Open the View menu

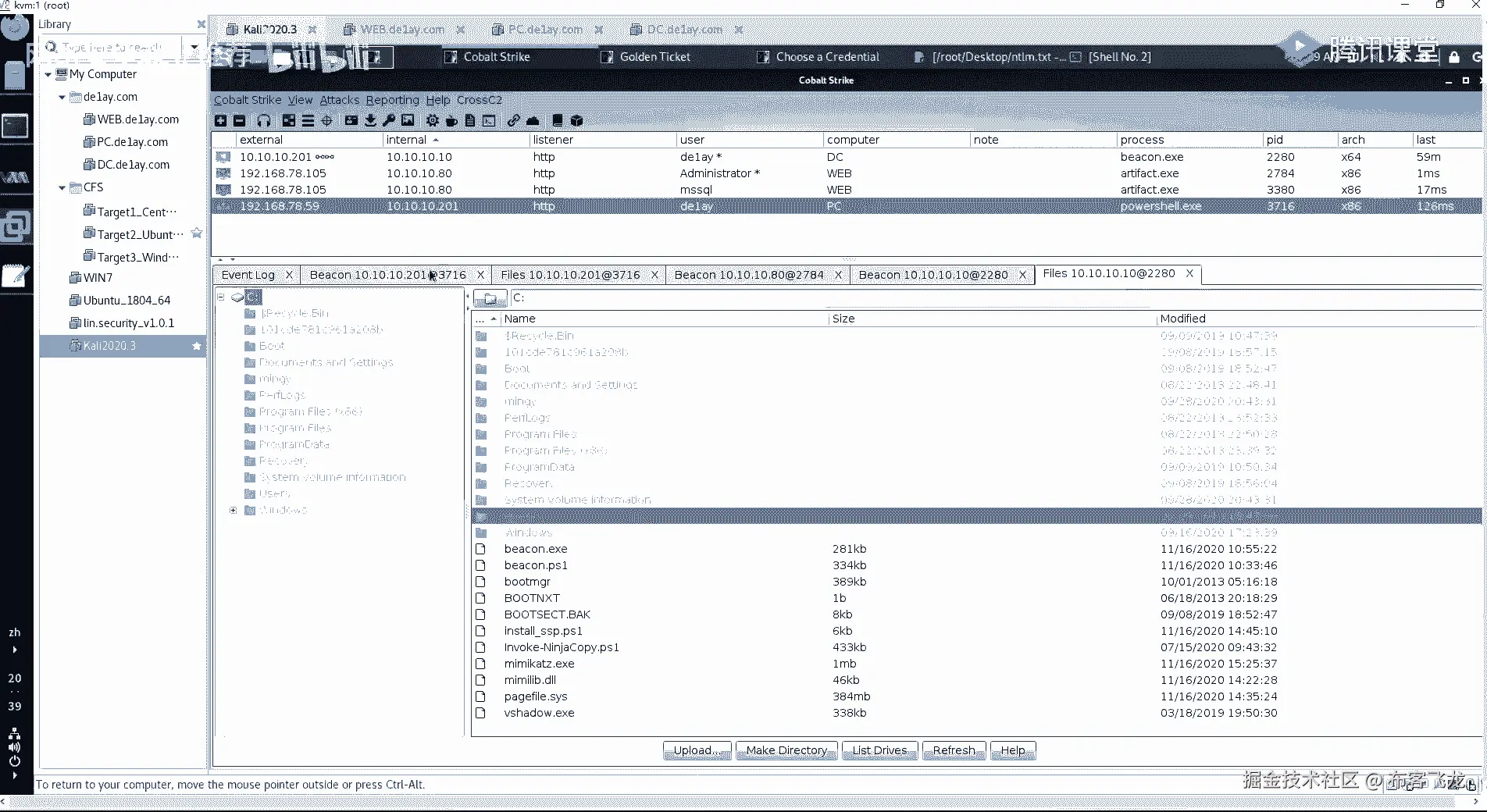pyautogui.click(x=300, y=100)
